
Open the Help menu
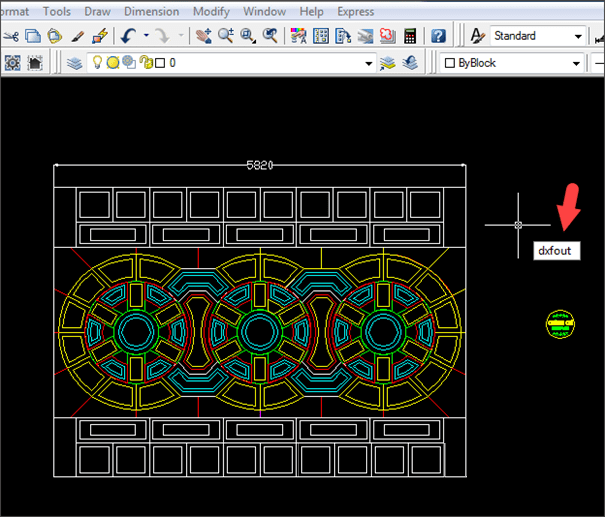click(312, 12)
